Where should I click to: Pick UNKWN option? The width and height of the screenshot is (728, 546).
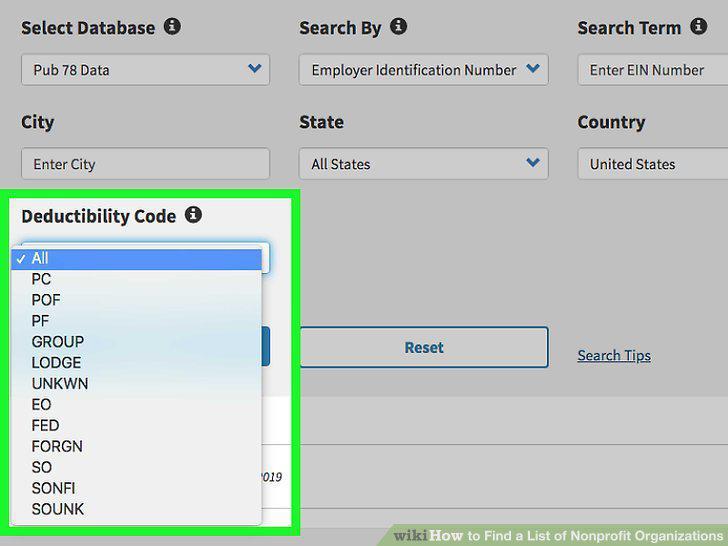click(x=136, y=384)
